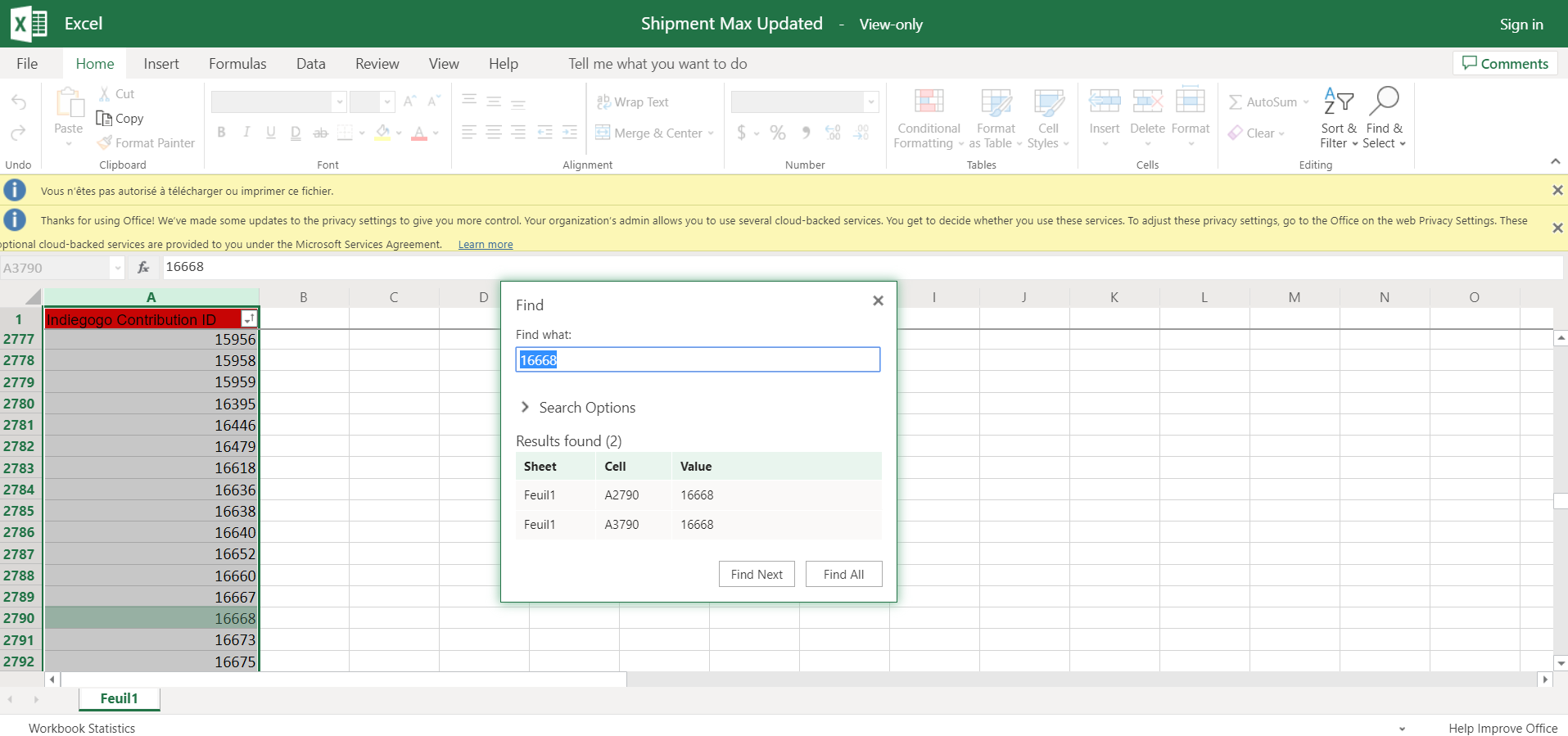Toggle Strikethrough formatting

point(321,133)
